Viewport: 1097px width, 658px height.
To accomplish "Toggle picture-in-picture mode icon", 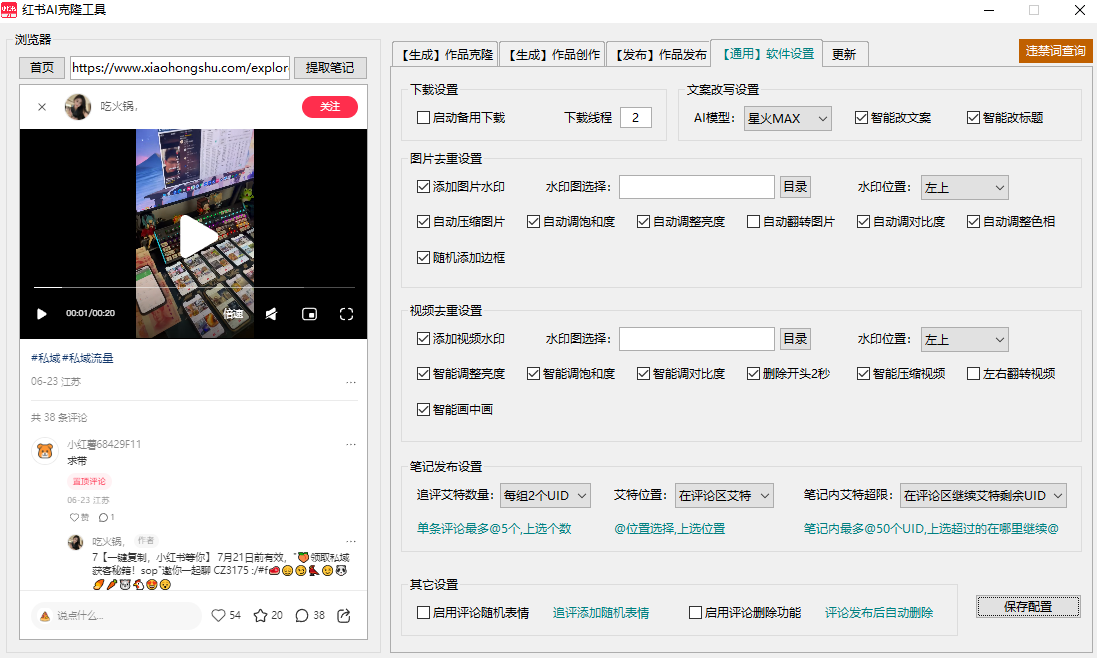I will click(x=309, y=314).
